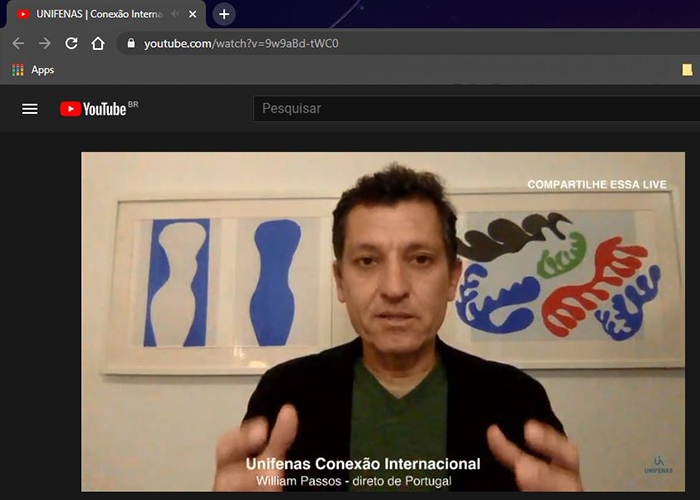Switch to the UNIFENAS Conexão Internacional tab
The image size is (700, 500).
click(98, 14)
